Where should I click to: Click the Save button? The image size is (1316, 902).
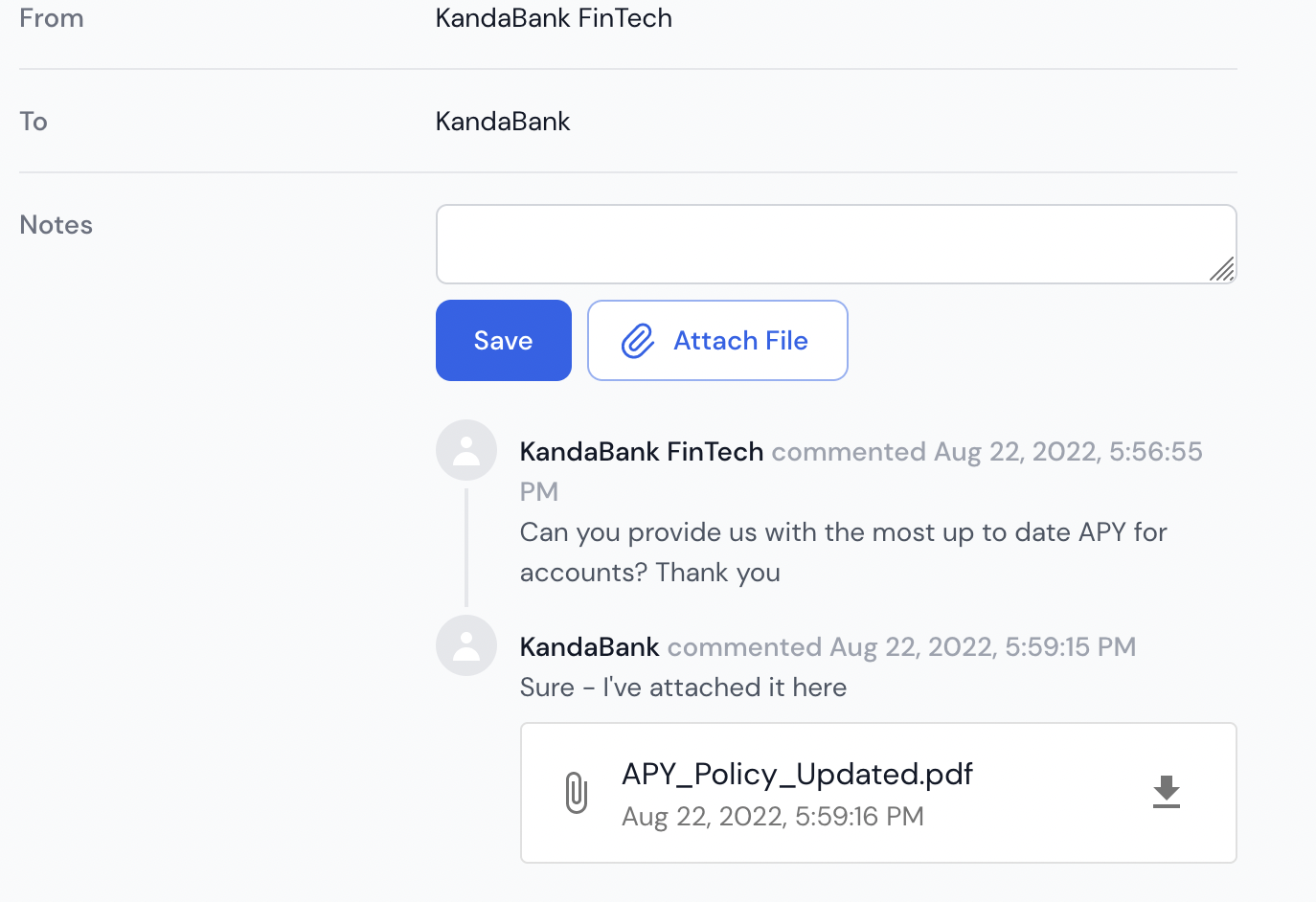[x=503, y=340]
